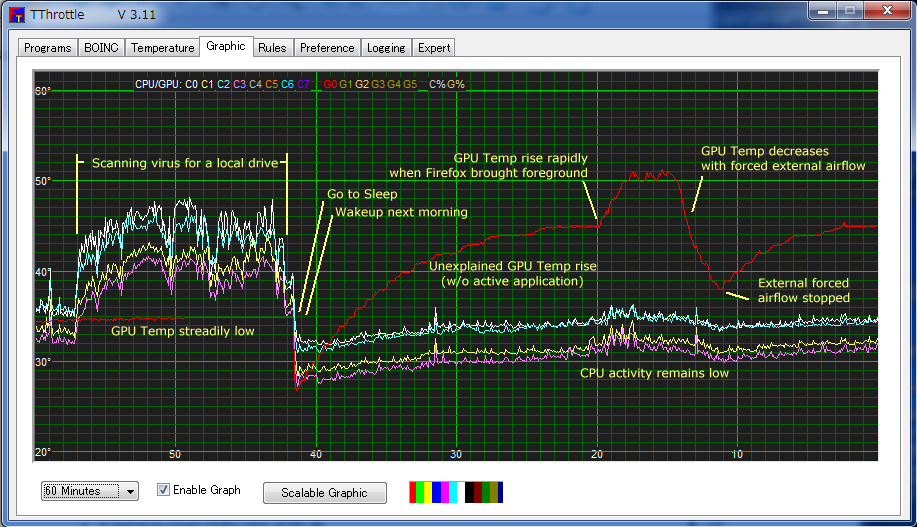
Task: Click the G3 GPU legend label
Action: (x=378, y=84)
